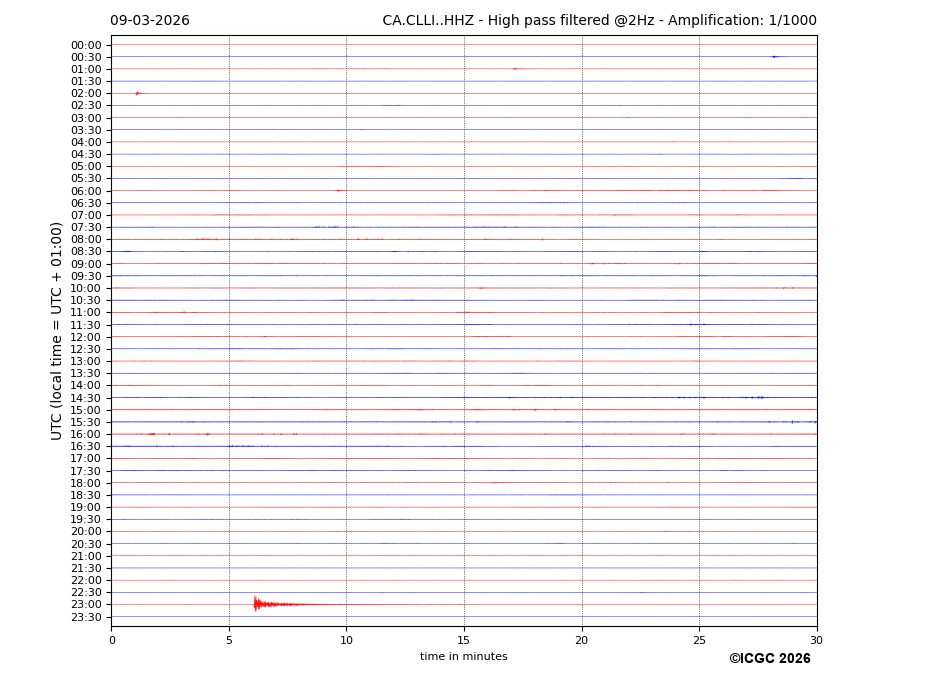Viewport: 927px width, 696px height.
Task: Click the 5 tick on the minutes axis
Action: tap(229, 640)
